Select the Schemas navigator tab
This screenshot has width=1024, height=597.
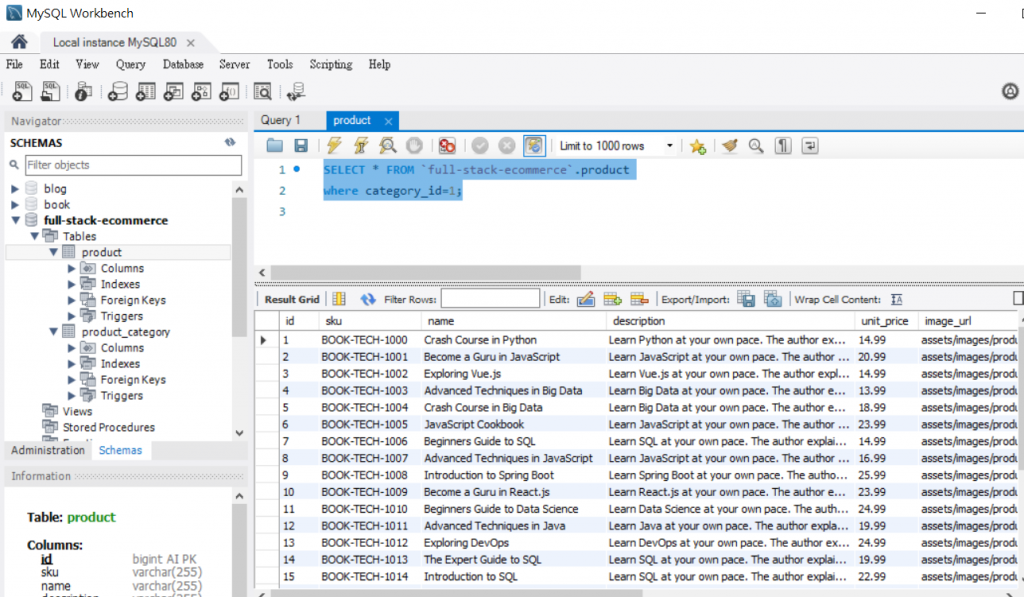pos(120,450)
